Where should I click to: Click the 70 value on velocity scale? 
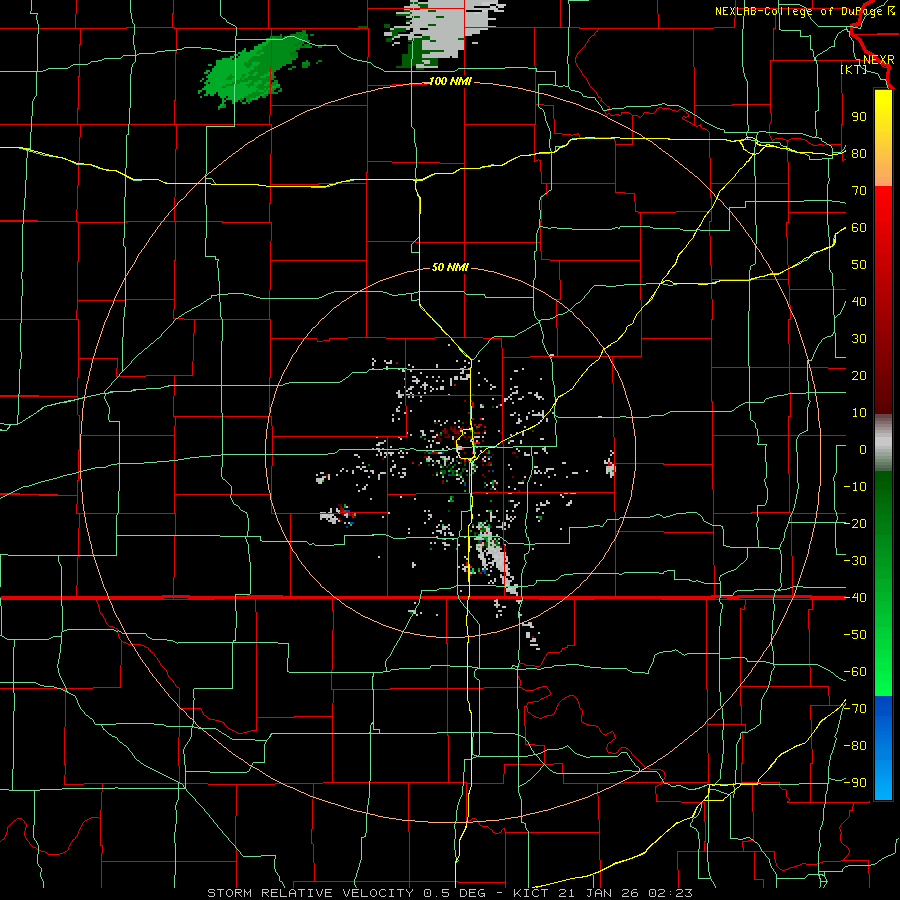pyautogui.click(x=859, y=191)
